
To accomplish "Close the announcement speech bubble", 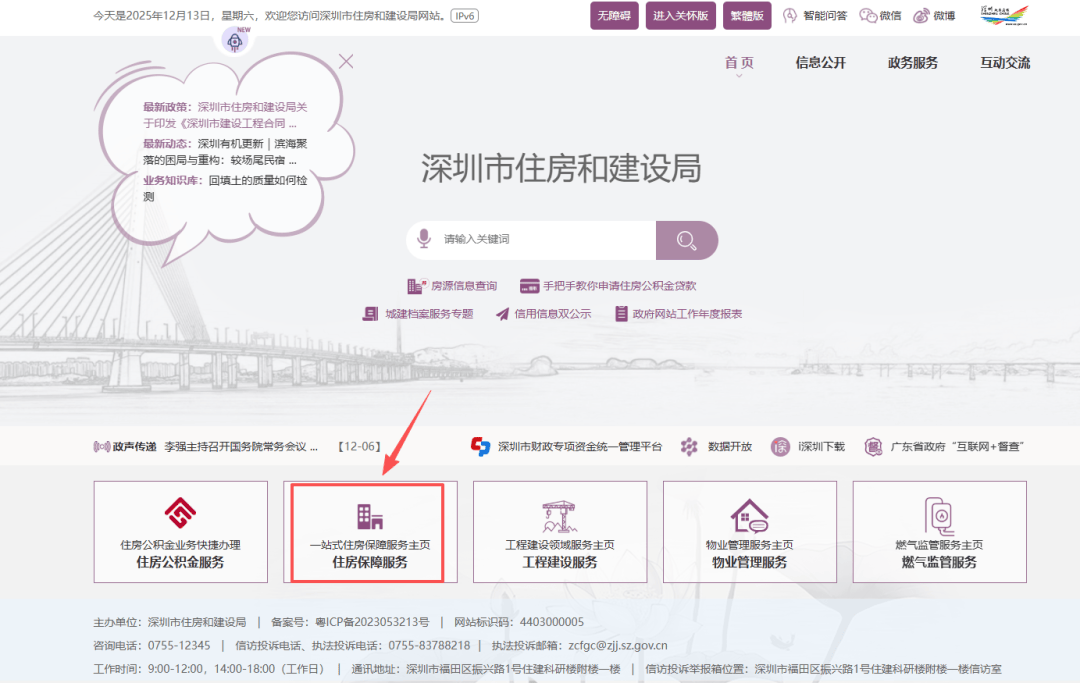I will click(x=346, y=61).
